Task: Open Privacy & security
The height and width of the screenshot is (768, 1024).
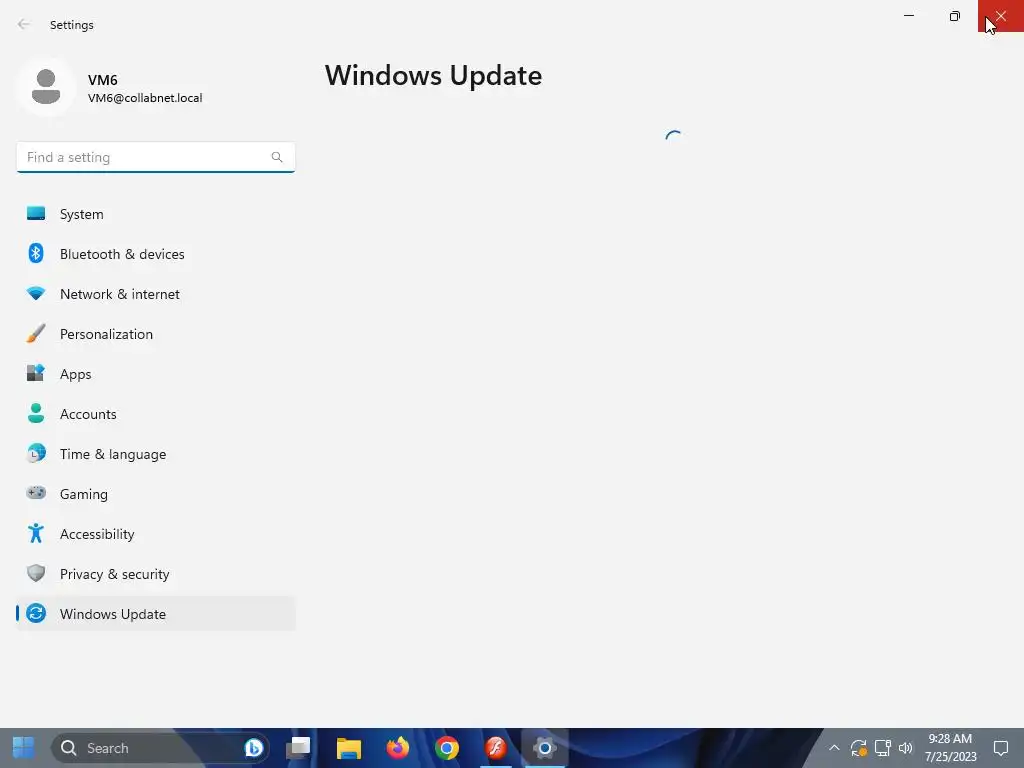Action: point(155,574)
